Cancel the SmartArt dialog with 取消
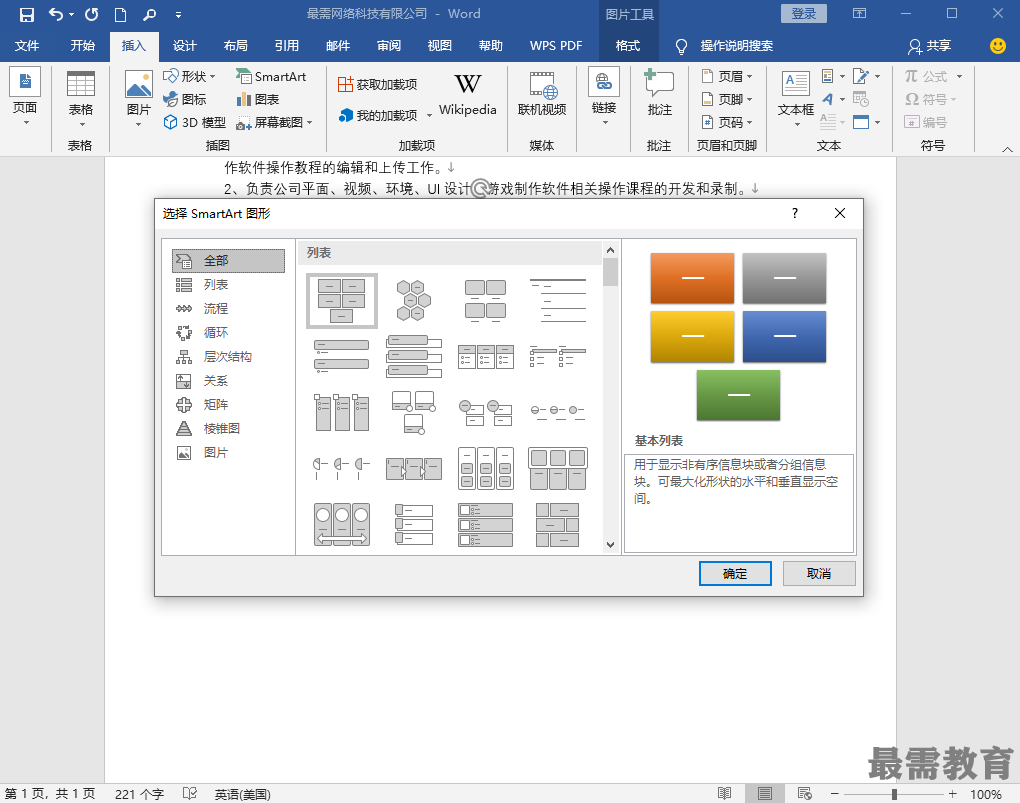 click(819, 573)
